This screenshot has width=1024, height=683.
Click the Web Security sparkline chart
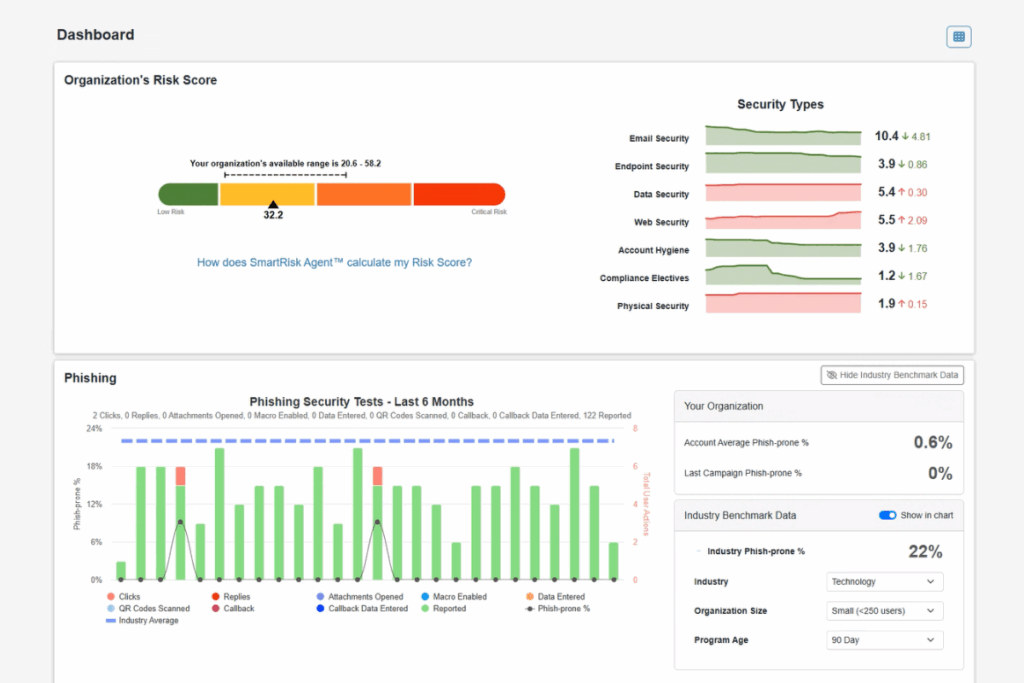[x=783, y=222]
